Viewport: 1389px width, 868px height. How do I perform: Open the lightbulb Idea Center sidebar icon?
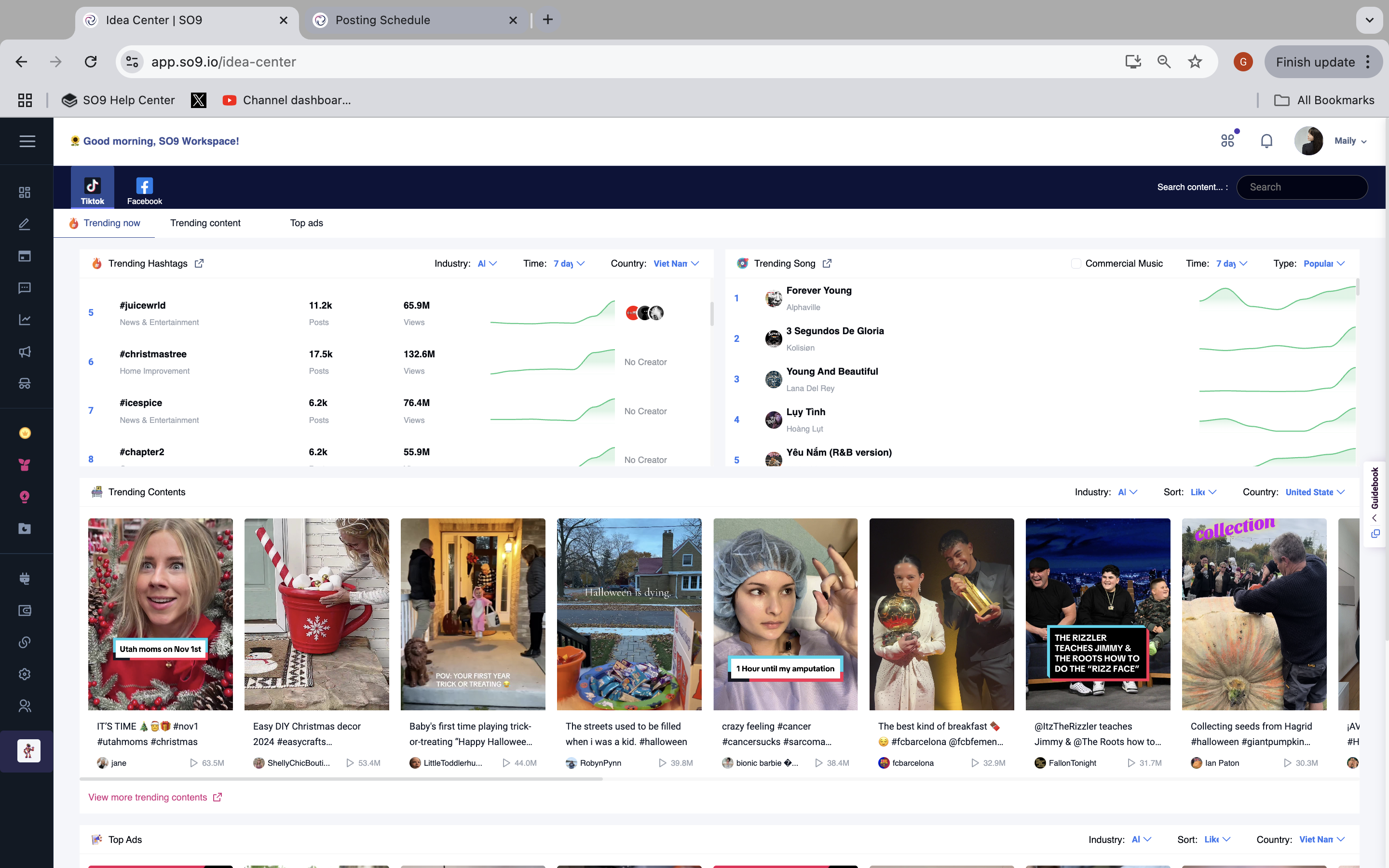(x=25, y=497)
